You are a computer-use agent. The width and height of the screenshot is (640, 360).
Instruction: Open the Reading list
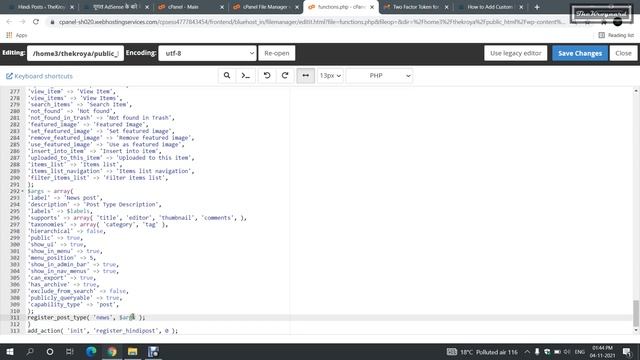pyautogui.click(x=616, y=36)
